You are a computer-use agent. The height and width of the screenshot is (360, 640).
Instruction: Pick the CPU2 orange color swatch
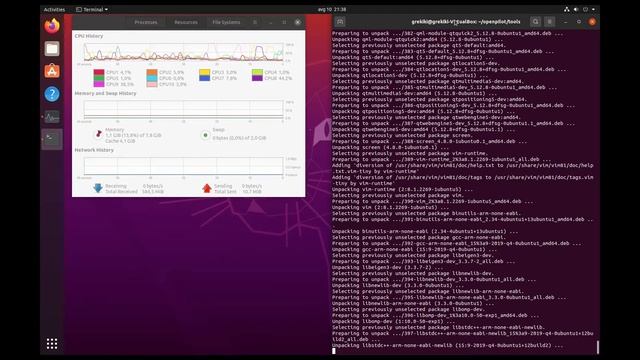tap(152, 72)
